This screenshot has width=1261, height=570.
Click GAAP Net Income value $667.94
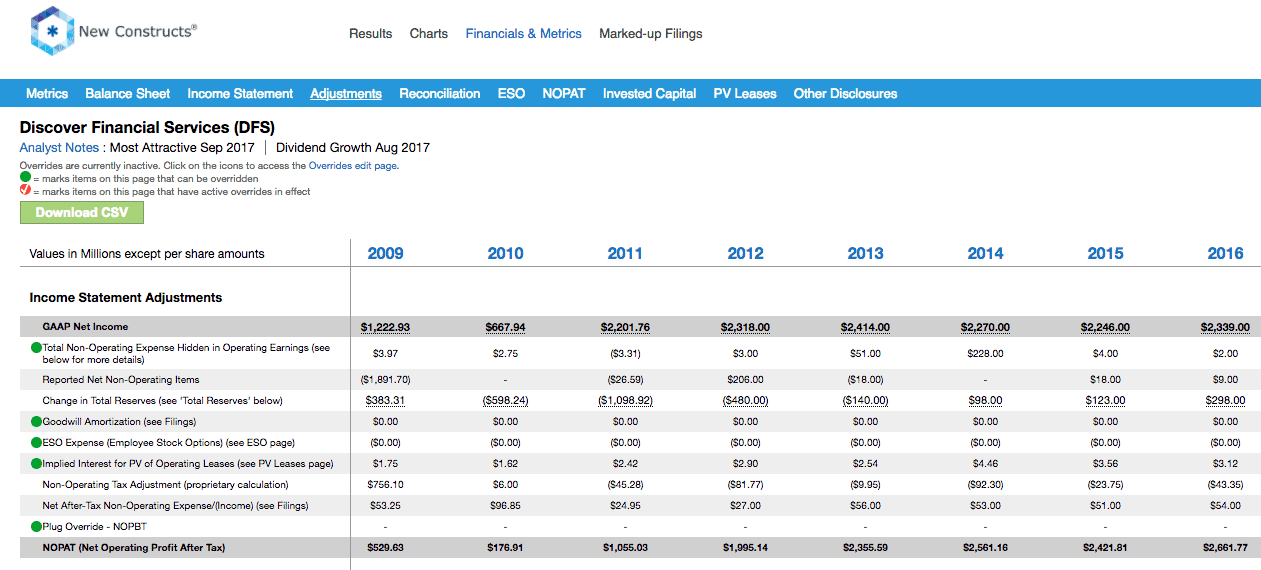[x=505, y=327]
